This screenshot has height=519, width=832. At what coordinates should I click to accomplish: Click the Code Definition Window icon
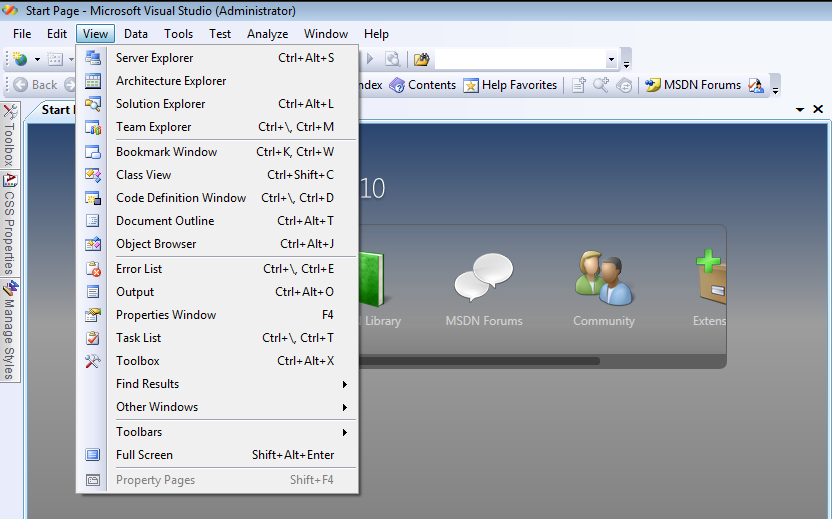93,198
